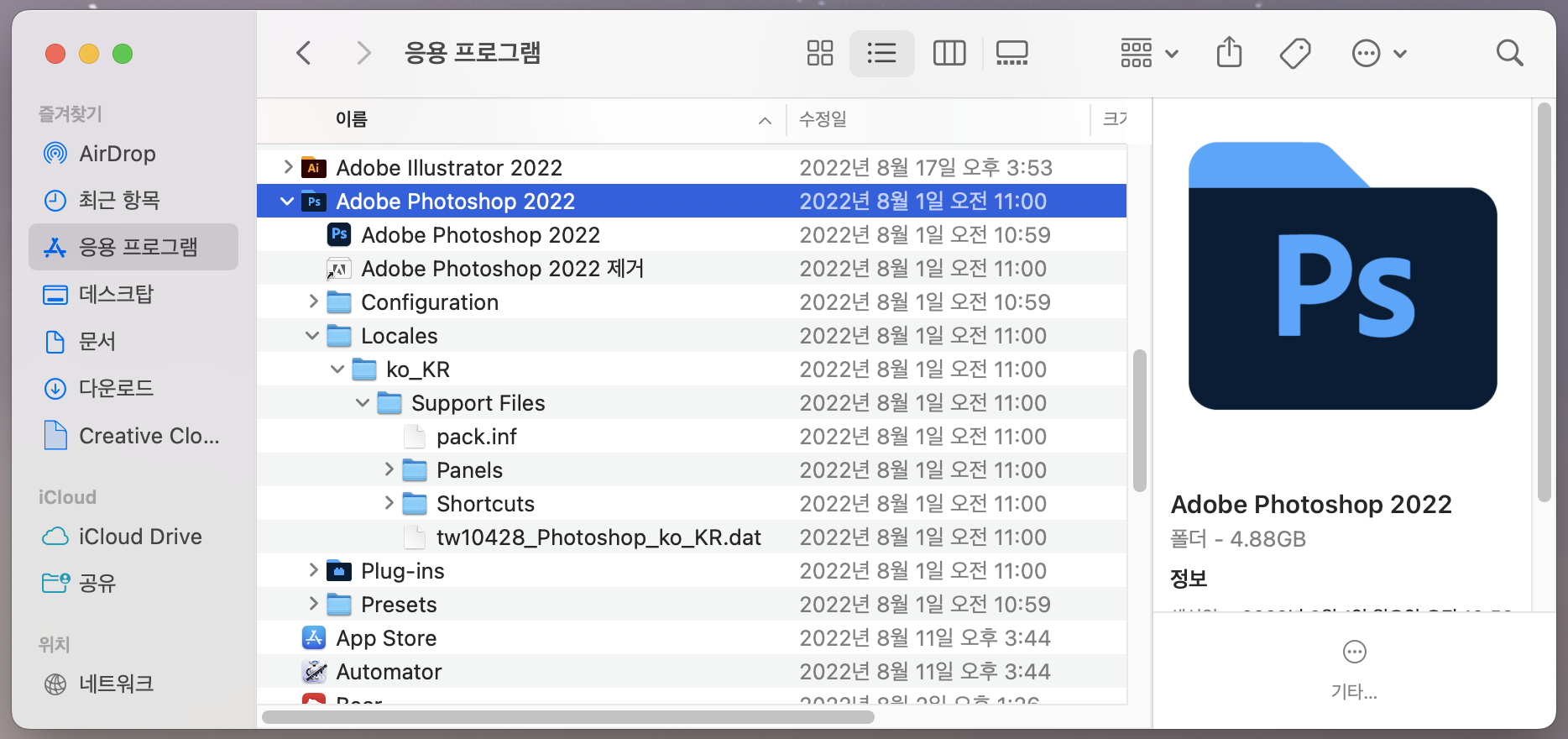Go forward with the right chevron
1568x739 pixels.
tap(363, 53)
